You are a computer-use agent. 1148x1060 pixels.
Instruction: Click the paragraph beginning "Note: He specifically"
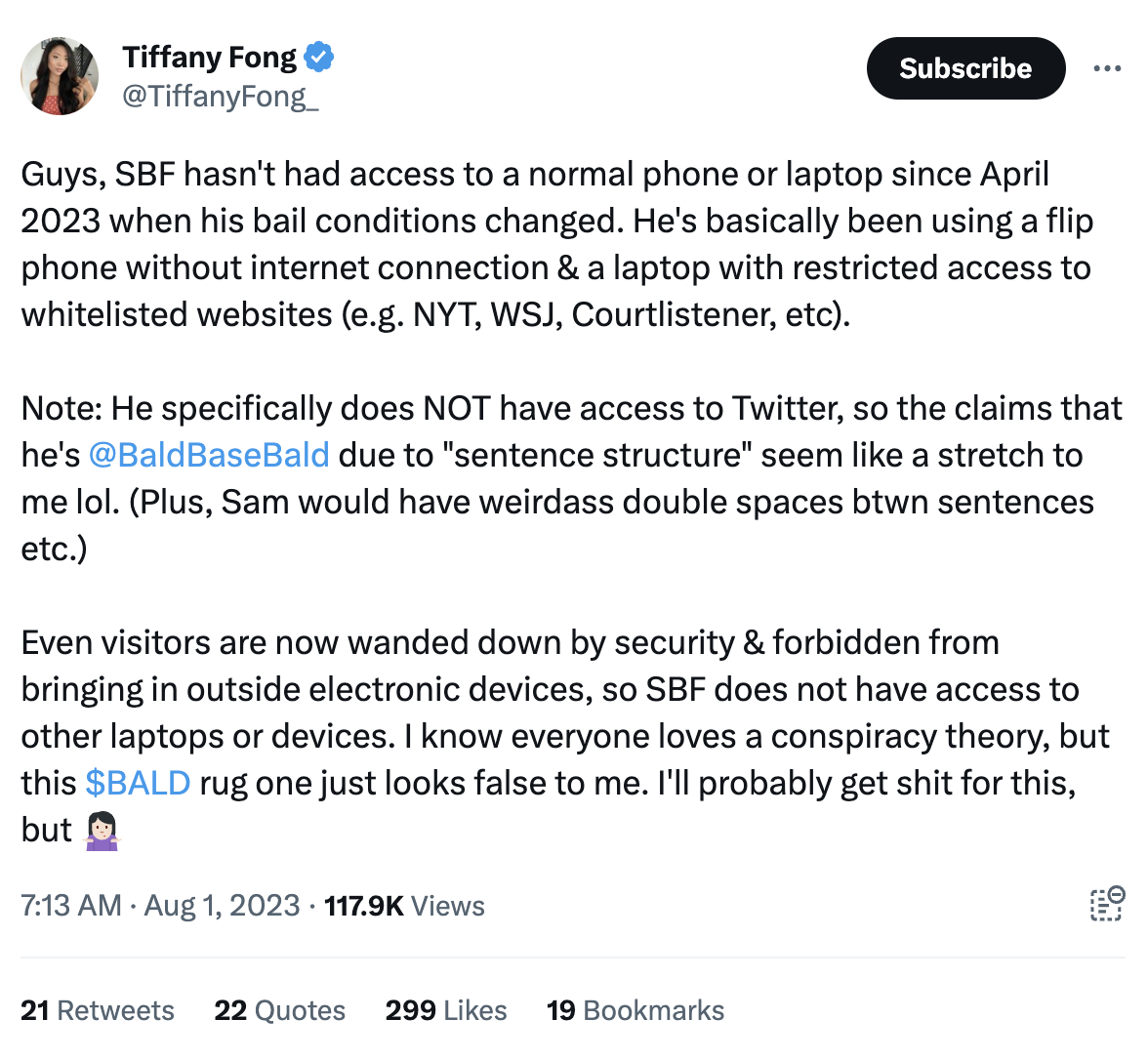tap(571, 478)
